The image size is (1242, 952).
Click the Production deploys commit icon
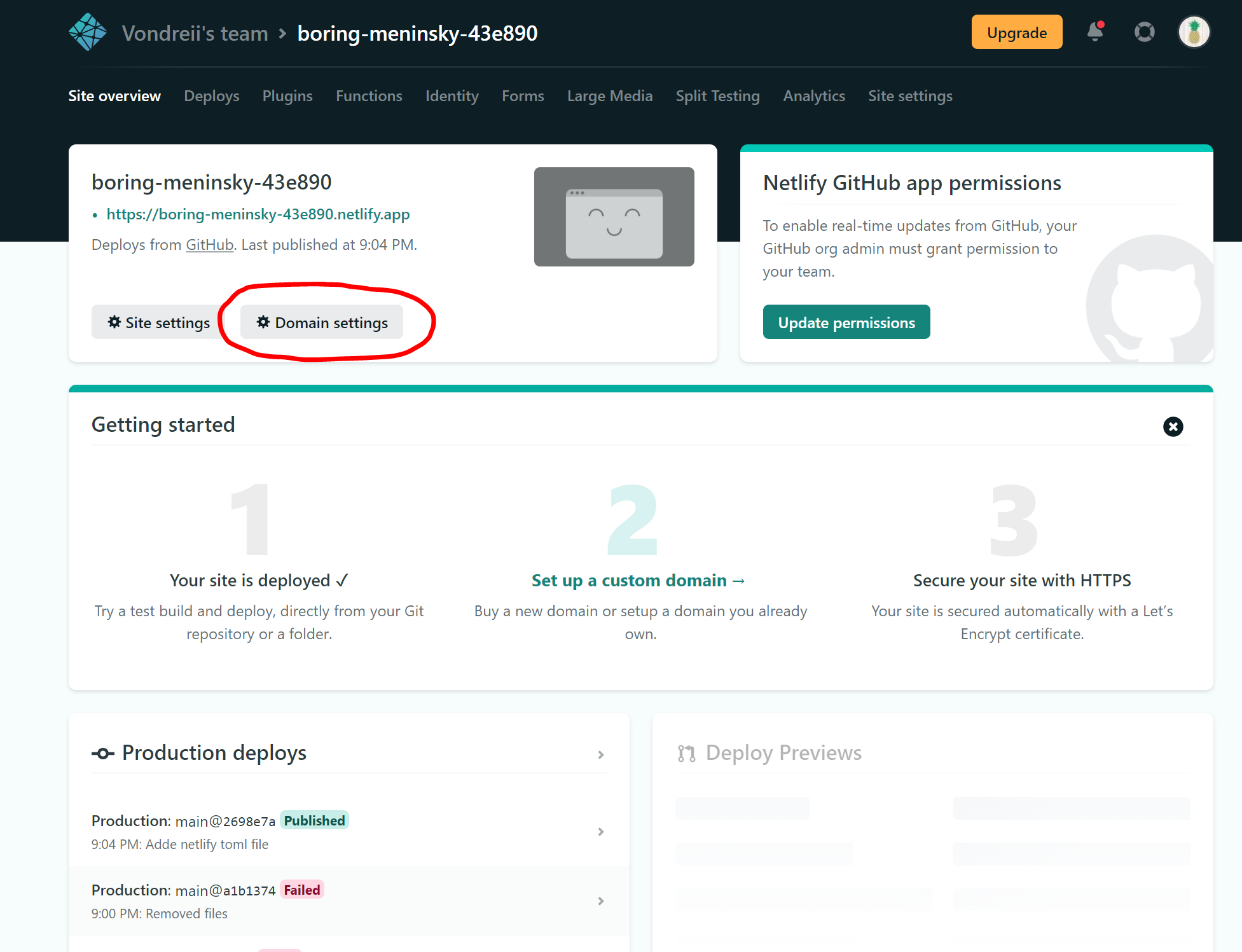(102, 754)
